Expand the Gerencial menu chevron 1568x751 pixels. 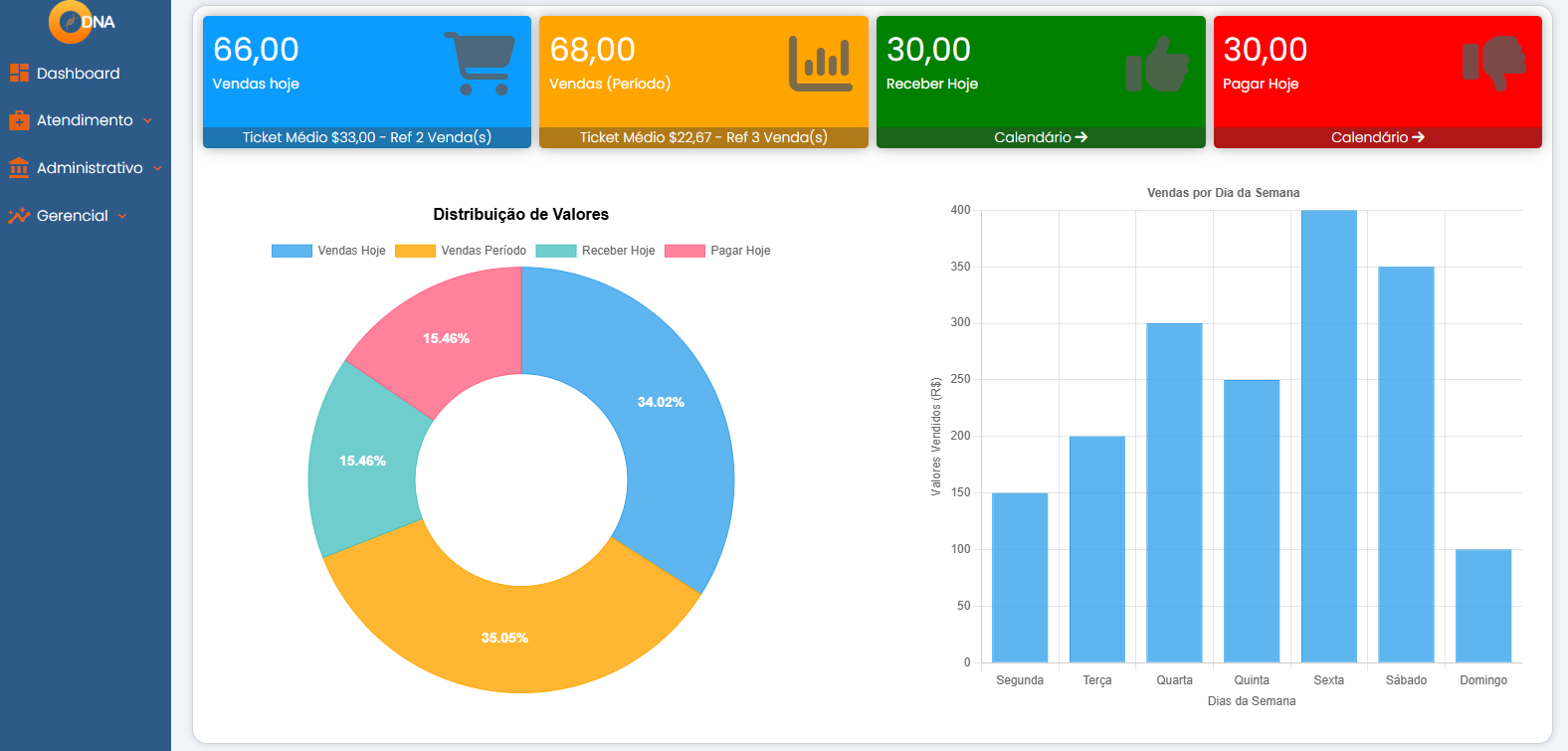click(122, 216)
